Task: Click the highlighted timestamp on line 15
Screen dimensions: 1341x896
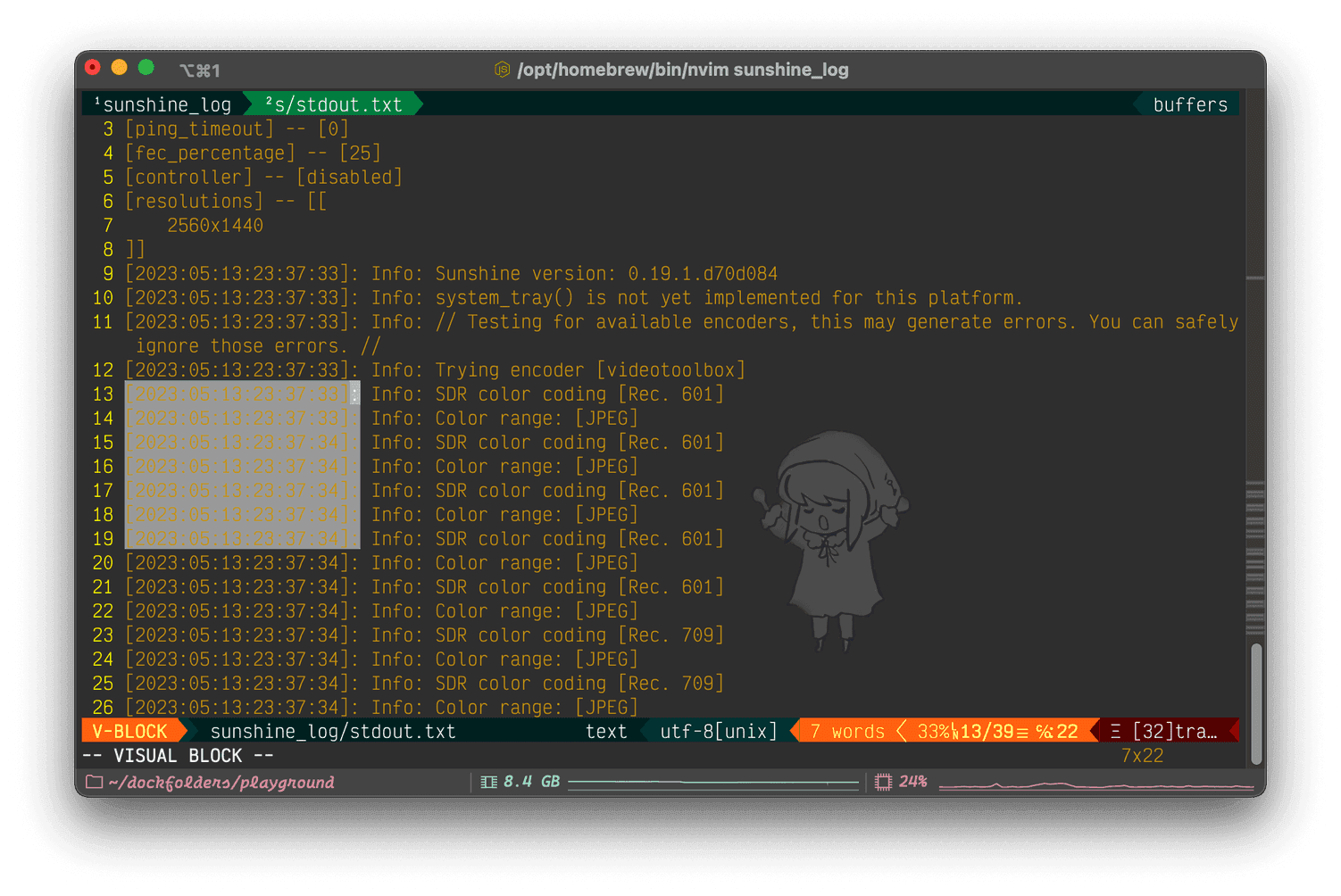Action: coord(242,443)
